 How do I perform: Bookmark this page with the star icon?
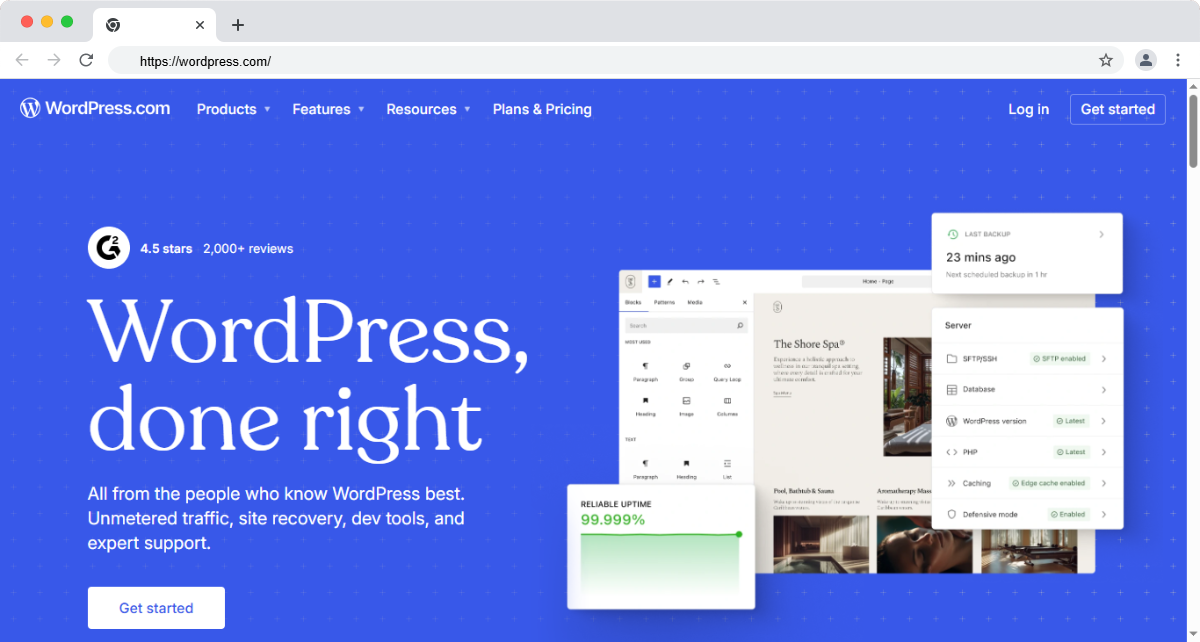1106,60
